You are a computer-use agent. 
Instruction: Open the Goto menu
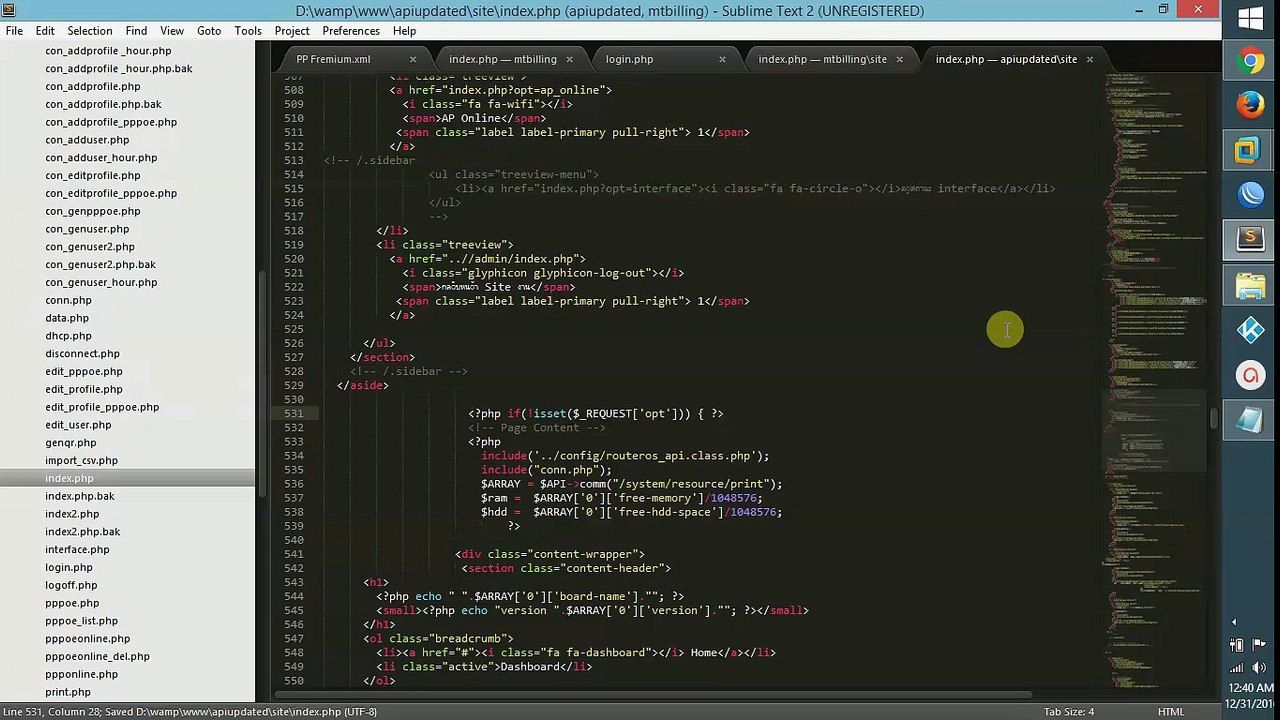(x=209, y=31)
